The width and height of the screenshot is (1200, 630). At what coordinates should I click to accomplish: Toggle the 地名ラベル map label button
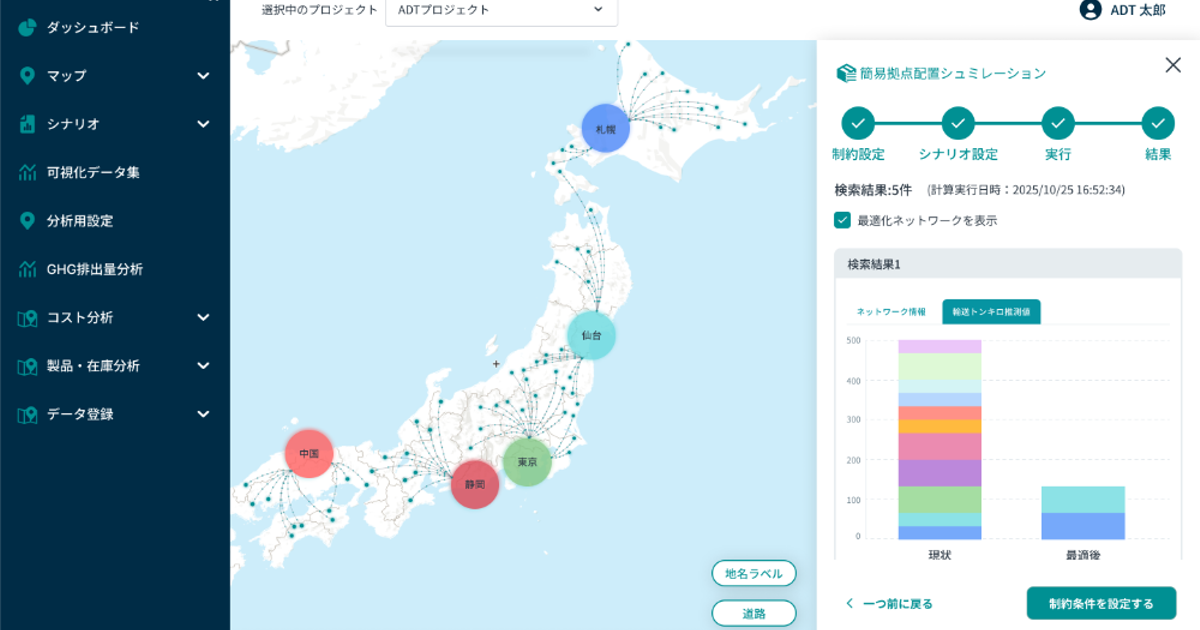click(x=754, y=573)
